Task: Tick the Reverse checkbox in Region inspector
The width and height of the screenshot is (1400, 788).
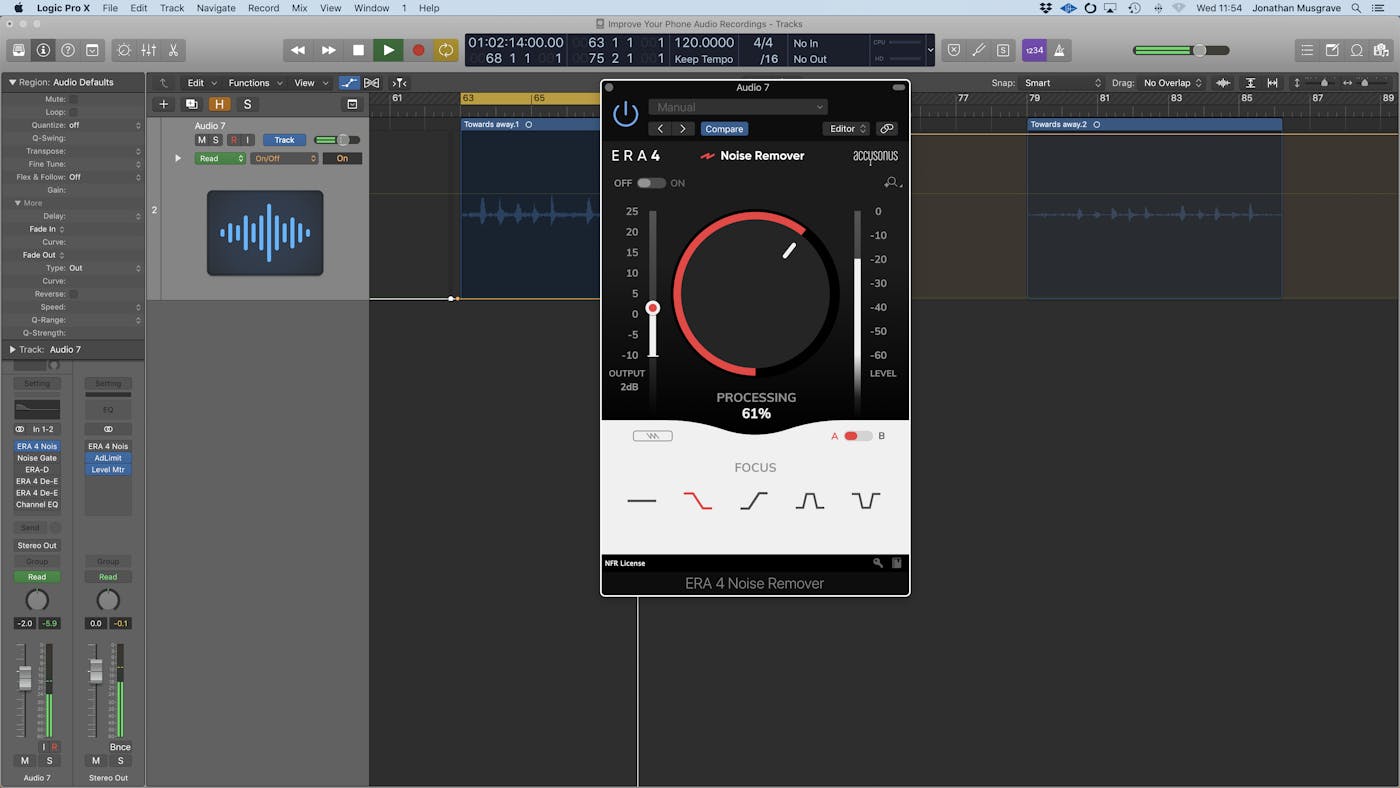Action: coord(73,294)
